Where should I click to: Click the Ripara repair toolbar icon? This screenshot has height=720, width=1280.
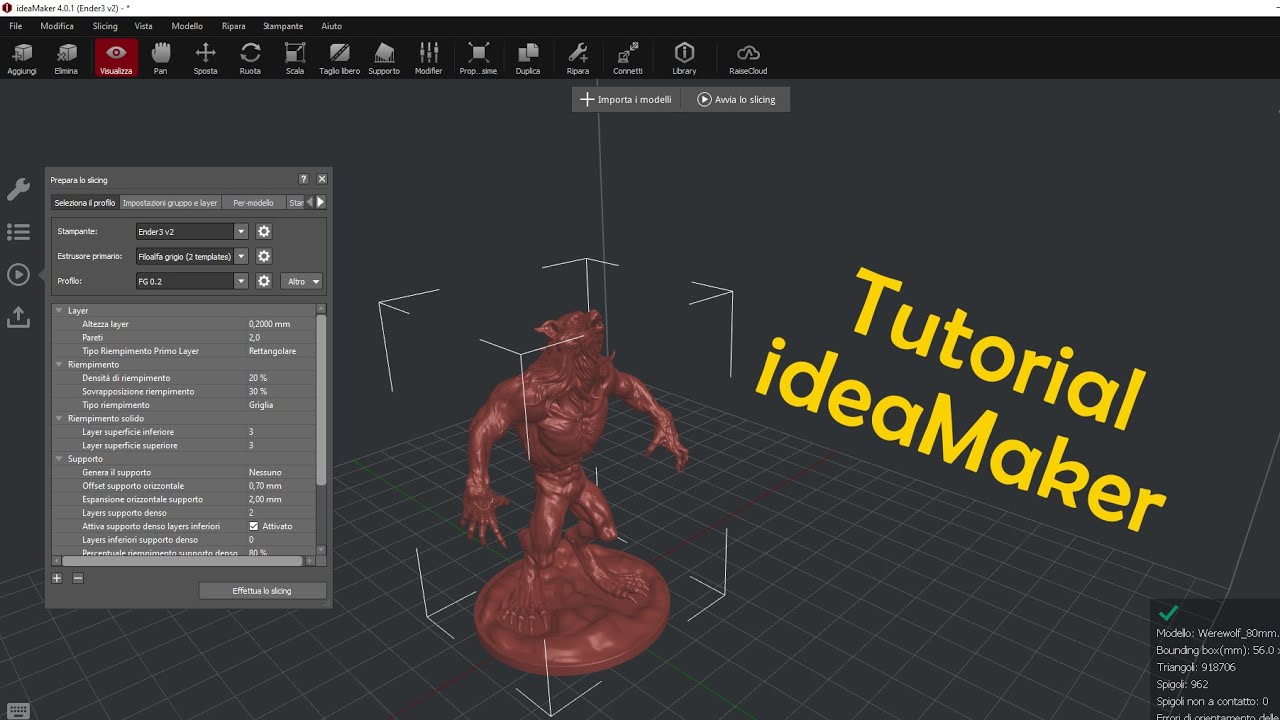click(578, 58)
